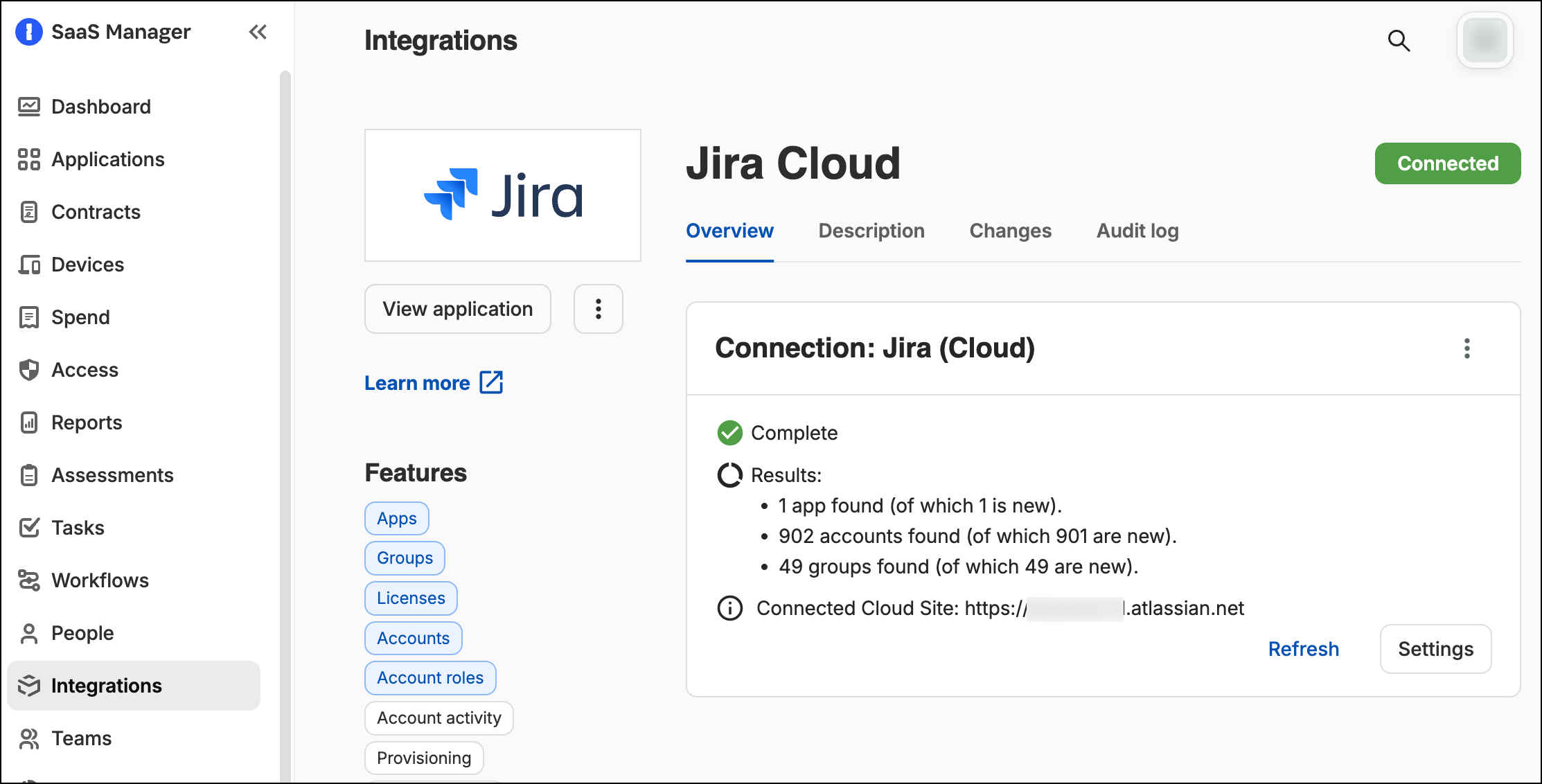Click the Devices icon in the sidebar

(29, 265)
